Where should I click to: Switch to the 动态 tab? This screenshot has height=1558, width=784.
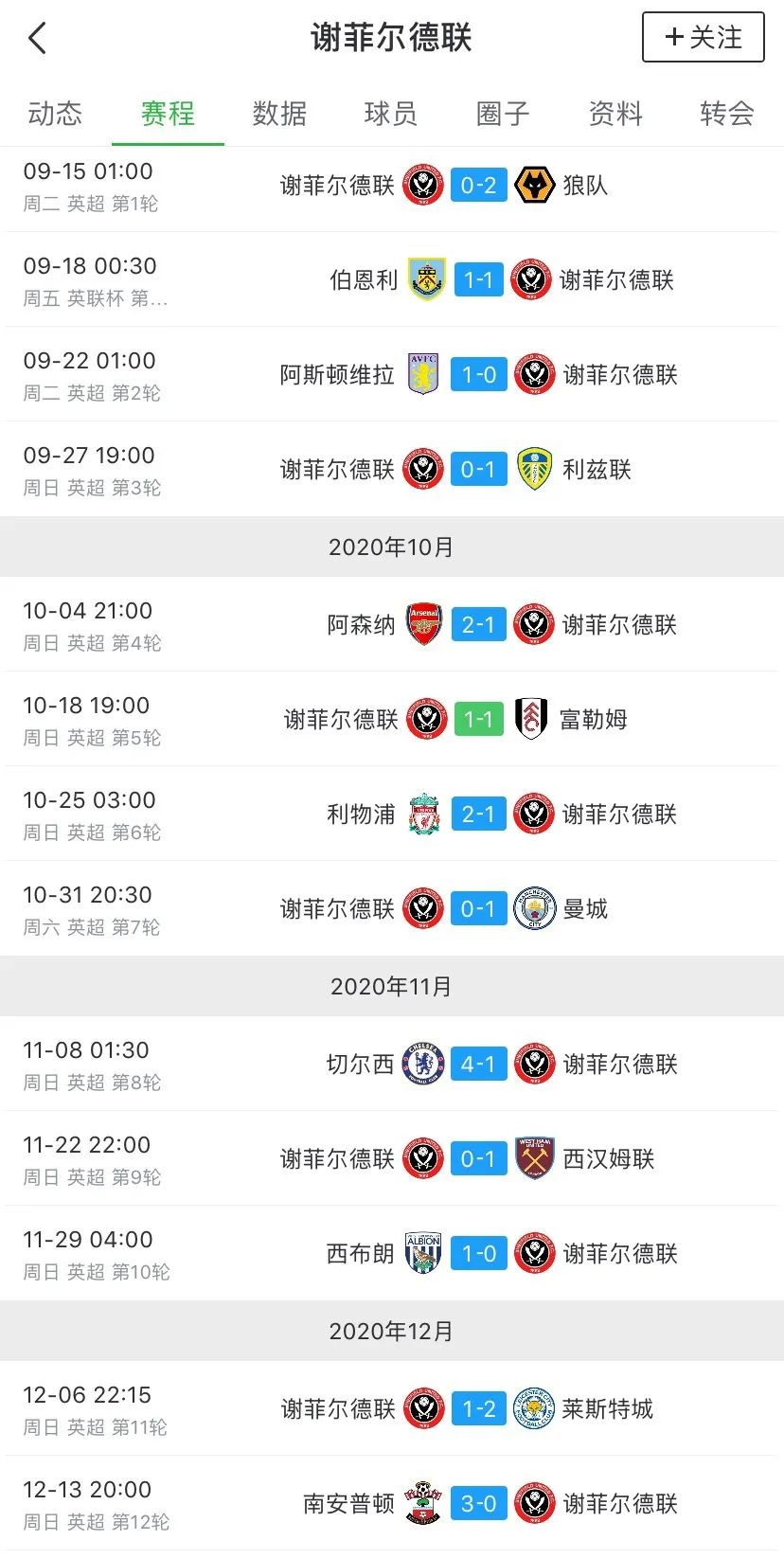55,115
